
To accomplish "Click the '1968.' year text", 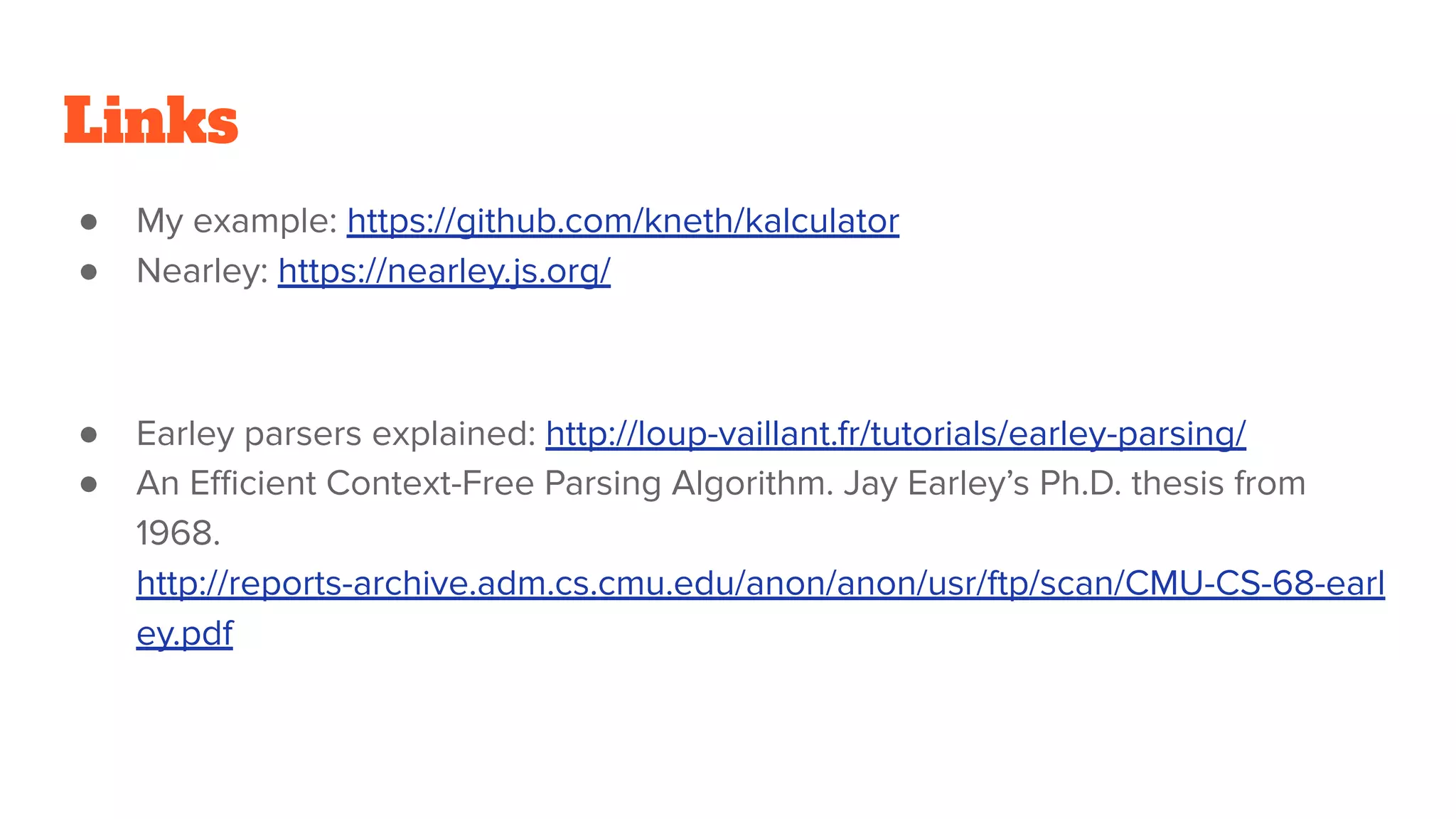I will [x=178, y=533].
